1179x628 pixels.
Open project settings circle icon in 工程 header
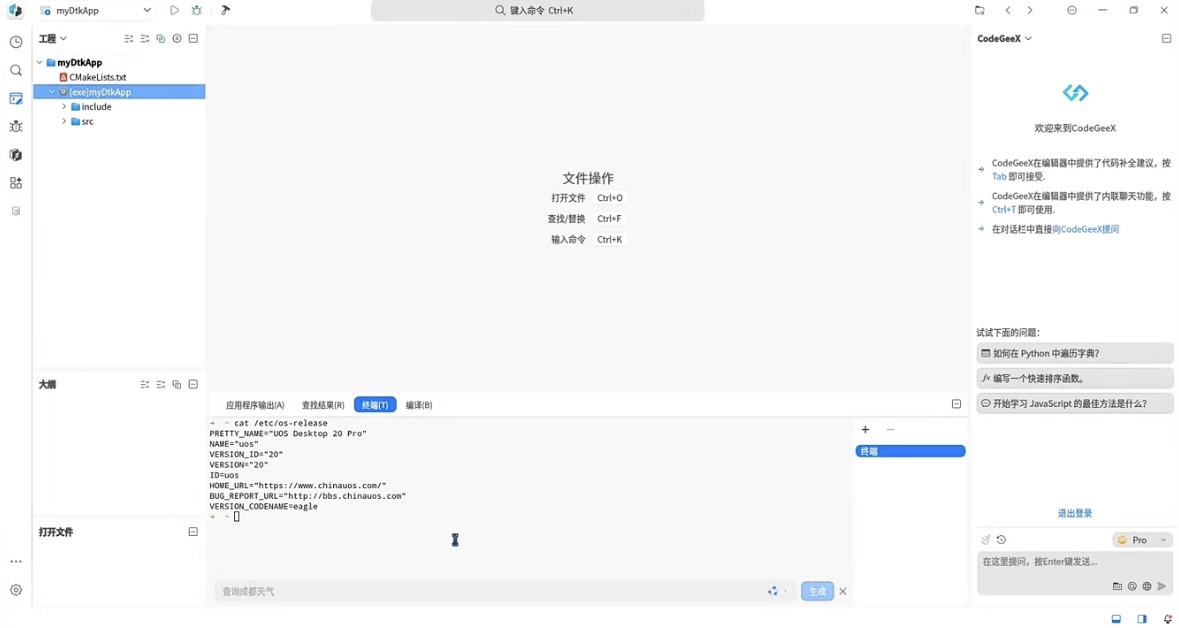177,38
